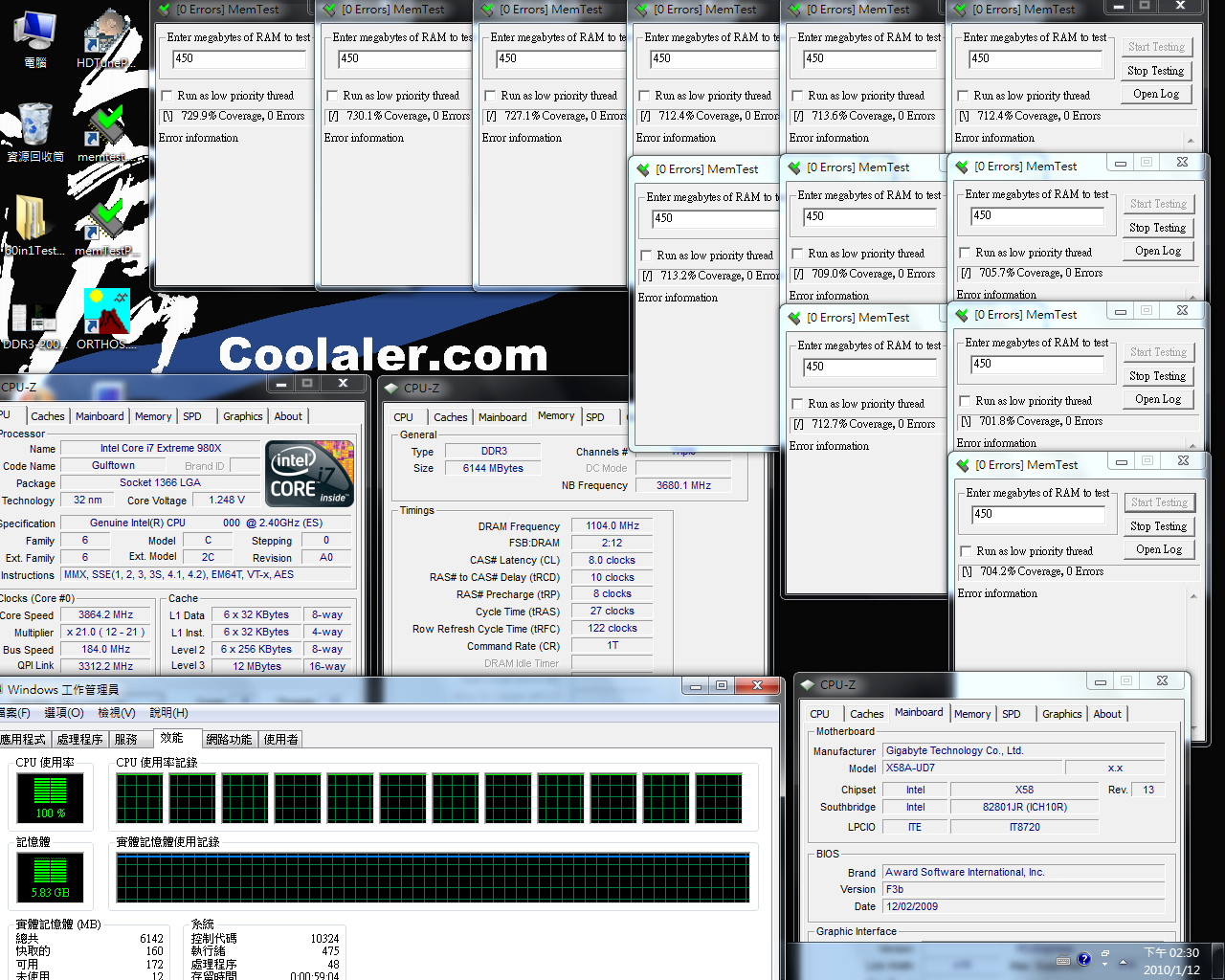
Task: Open the 電腦 desktop icon
Action: click(35, 38)
